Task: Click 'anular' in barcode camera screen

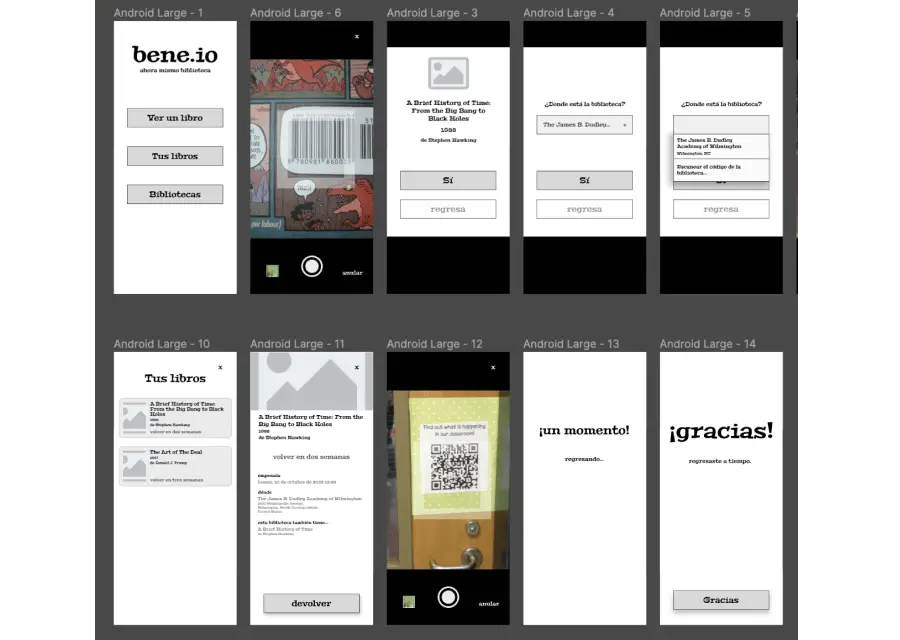Action: (x=352, y=273)
